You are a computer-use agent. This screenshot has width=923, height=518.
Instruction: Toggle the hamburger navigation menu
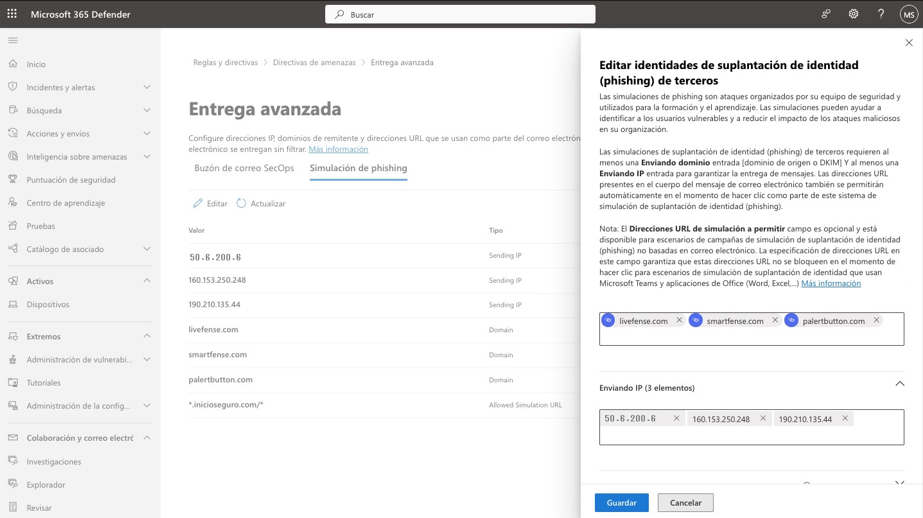pyautogui.click(x=13, y=40)
